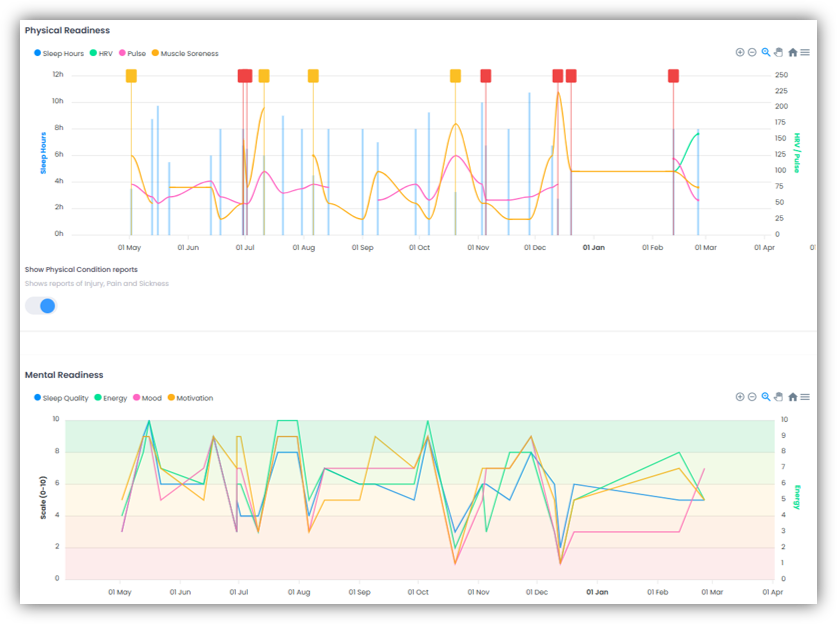Image resolution: width=837 pixels, height=624 pixels.
Task: Click the Pulse legend color dot
Action: pyautogui.click(x=123, y=53)
